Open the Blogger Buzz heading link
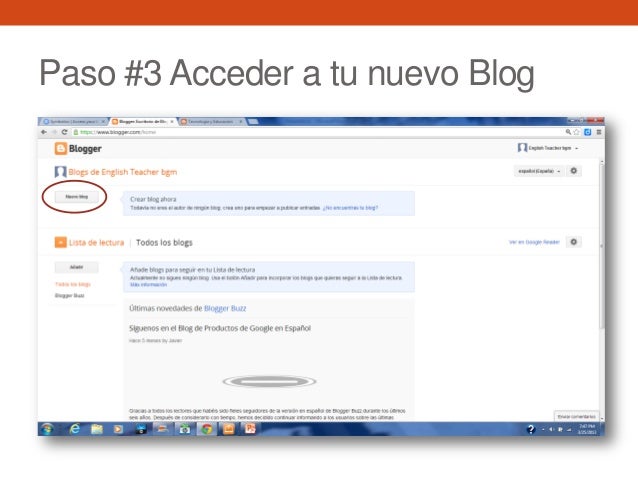Image resolution: width=638 pixels, height=479 pixels. pos(225,308)
